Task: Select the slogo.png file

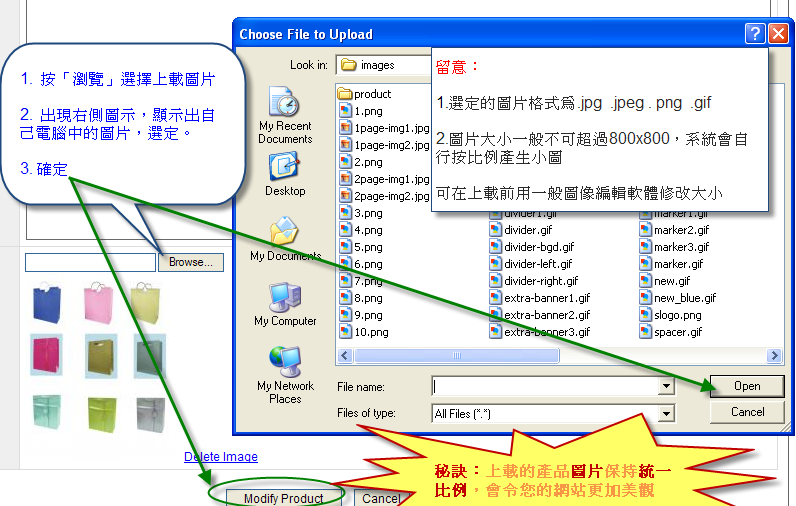Action: [678, 315]
